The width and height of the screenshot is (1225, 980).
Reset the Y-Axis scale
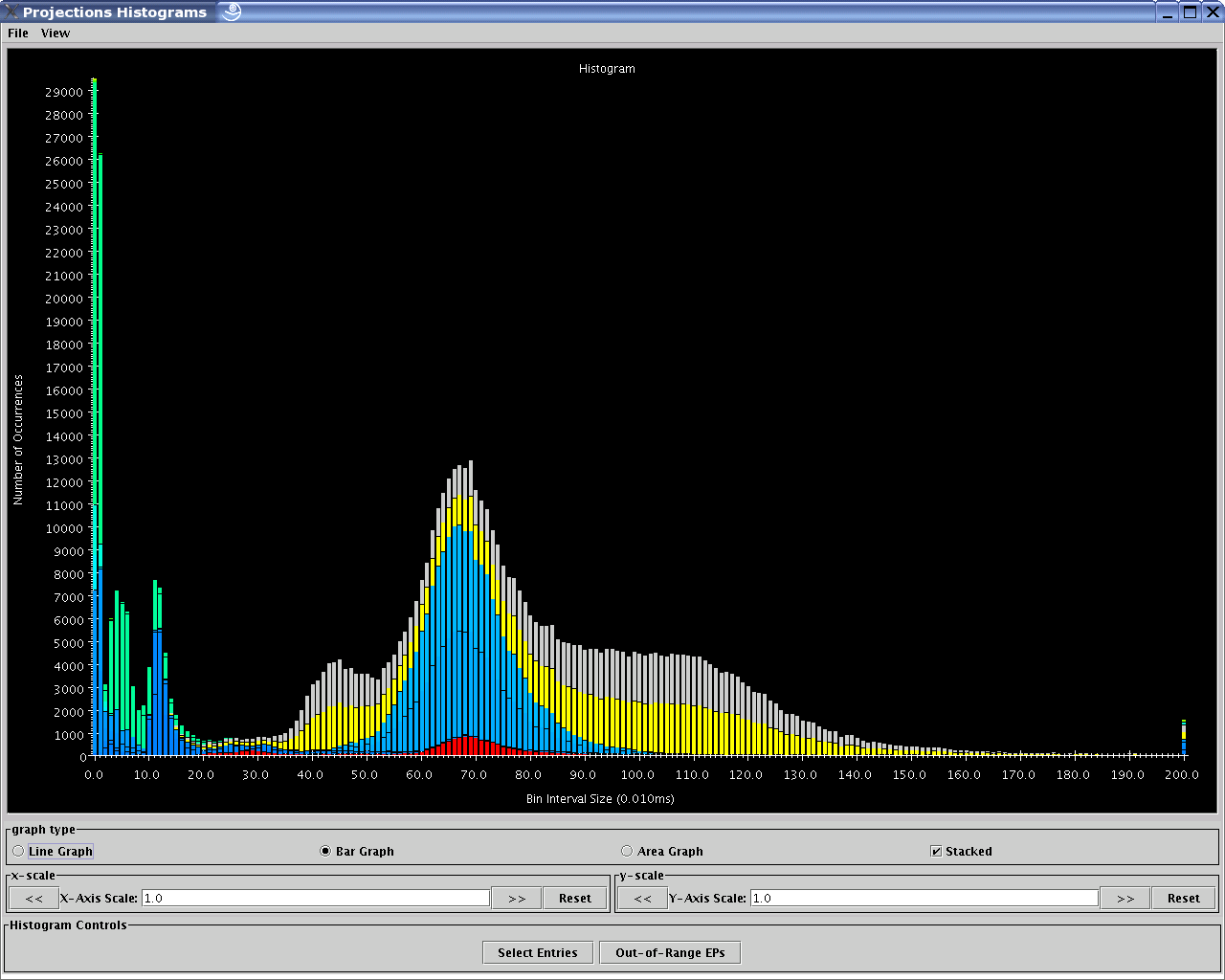(x=1184, y=898)
